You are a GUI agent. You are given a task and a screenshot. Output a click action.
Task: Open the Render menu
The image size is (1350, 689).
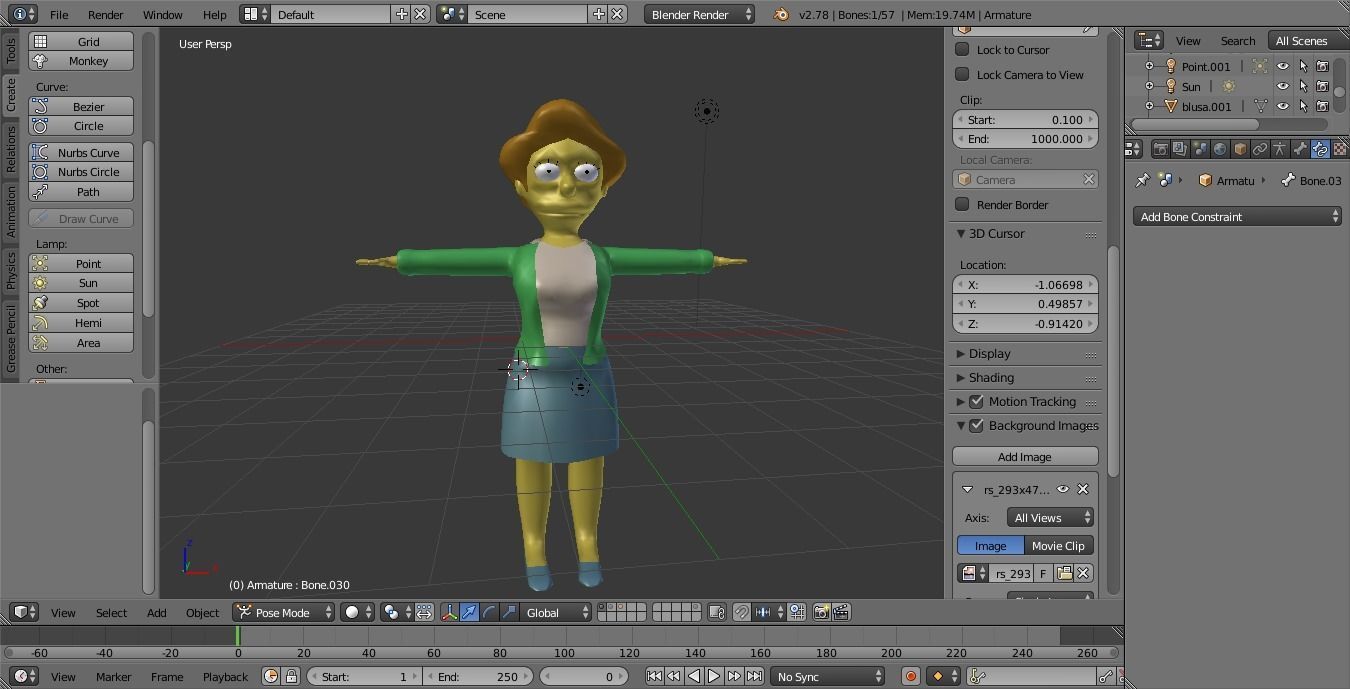click(105, 14)
